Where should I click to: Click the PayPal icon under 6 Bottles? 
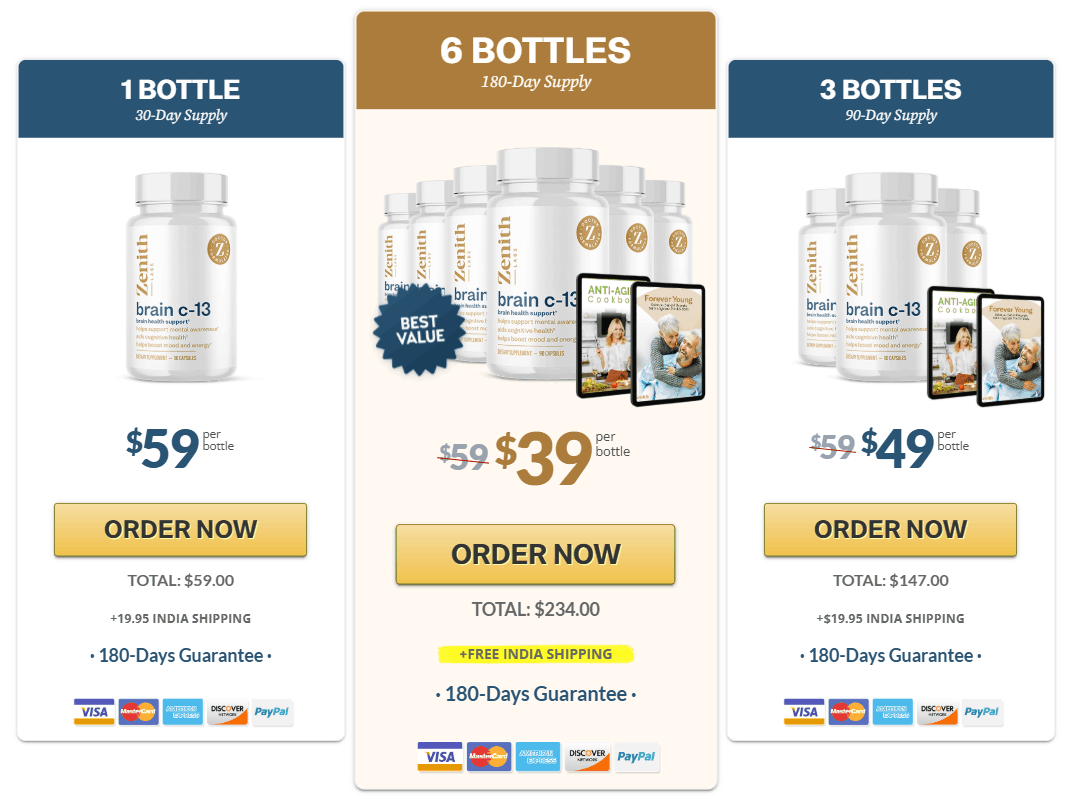pyautogui.click(x=636, y=757)
